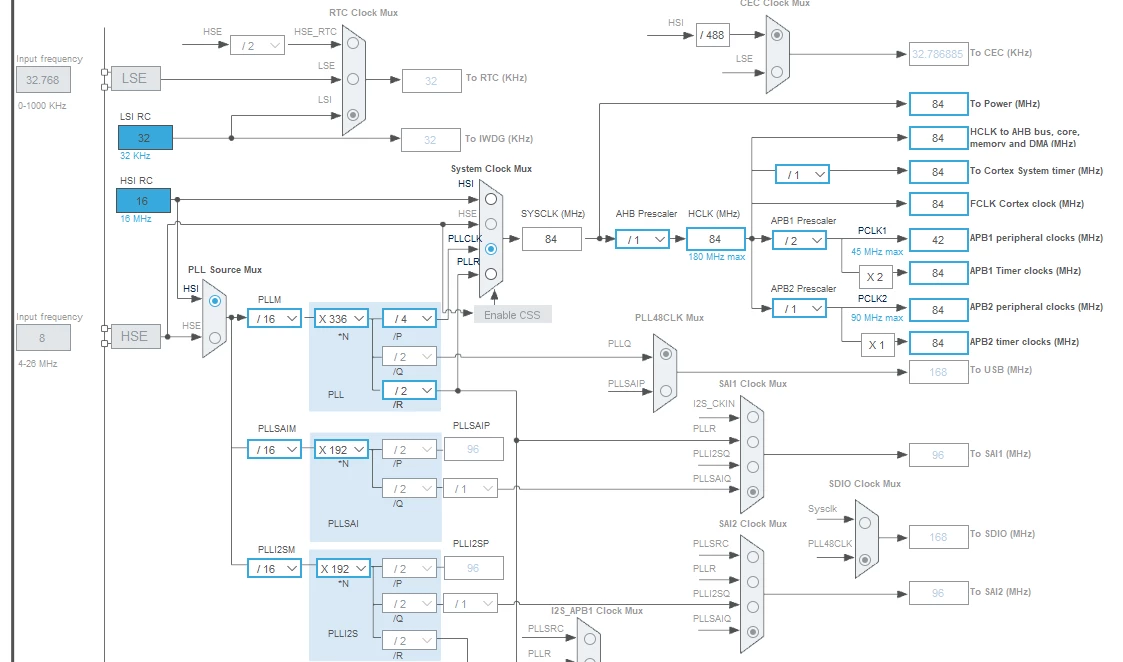Click the HSI RC 16 block
Image resolution: width=1123 pixels, height=662 pixels.
[x=143, y=201]
